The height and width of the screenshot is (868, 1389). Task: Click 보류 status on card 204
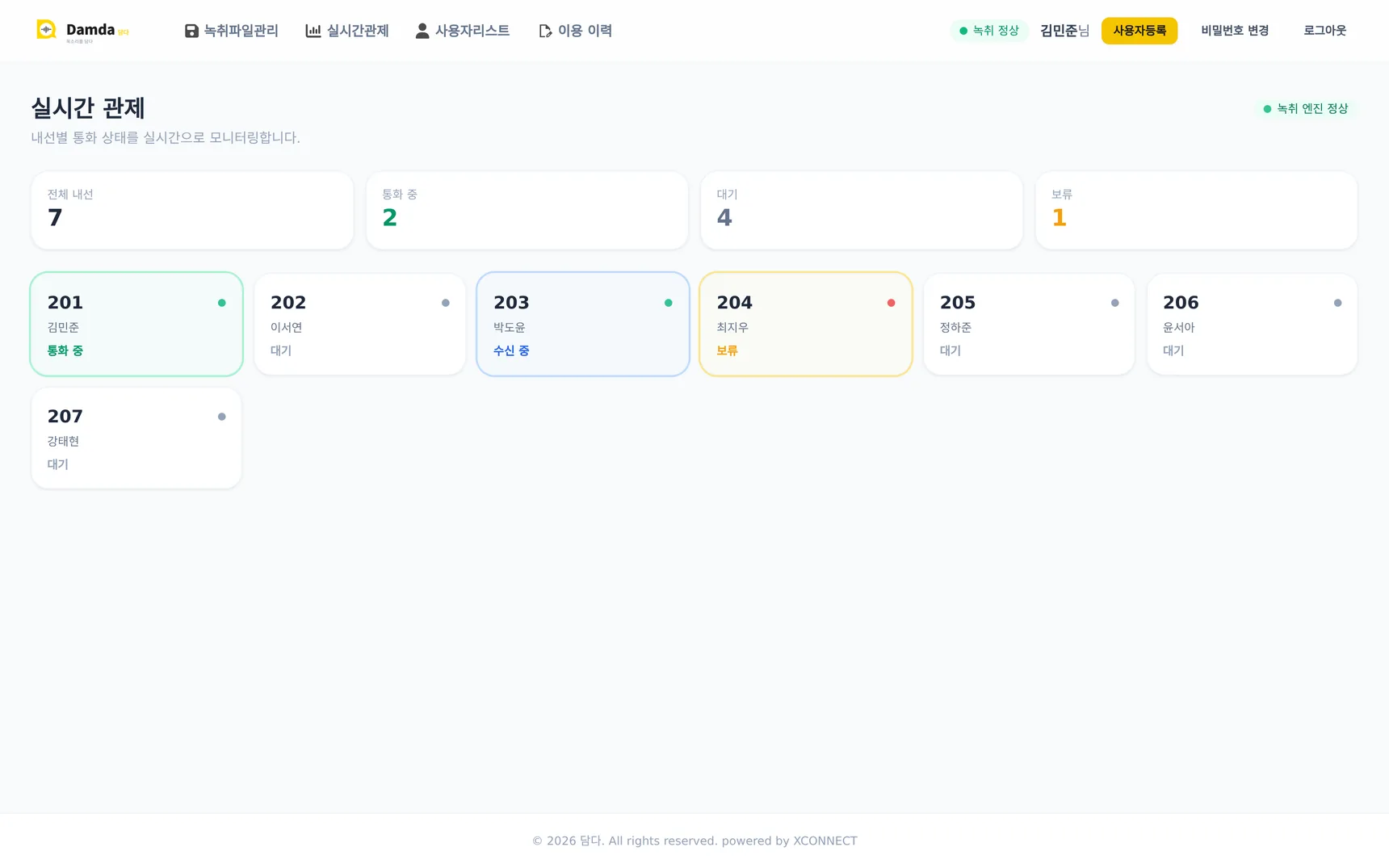[727, 351]
